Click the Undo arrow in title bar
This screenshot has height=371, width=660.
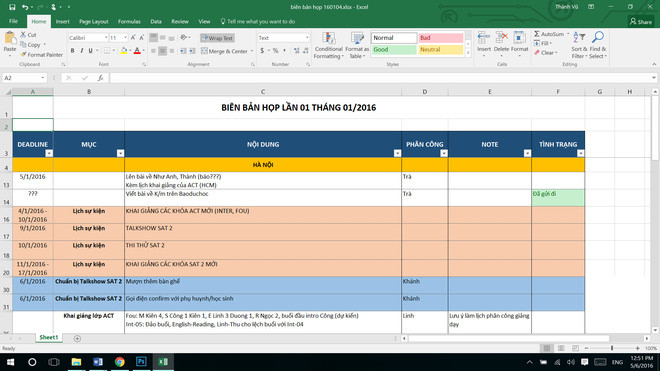pos(25,7)
